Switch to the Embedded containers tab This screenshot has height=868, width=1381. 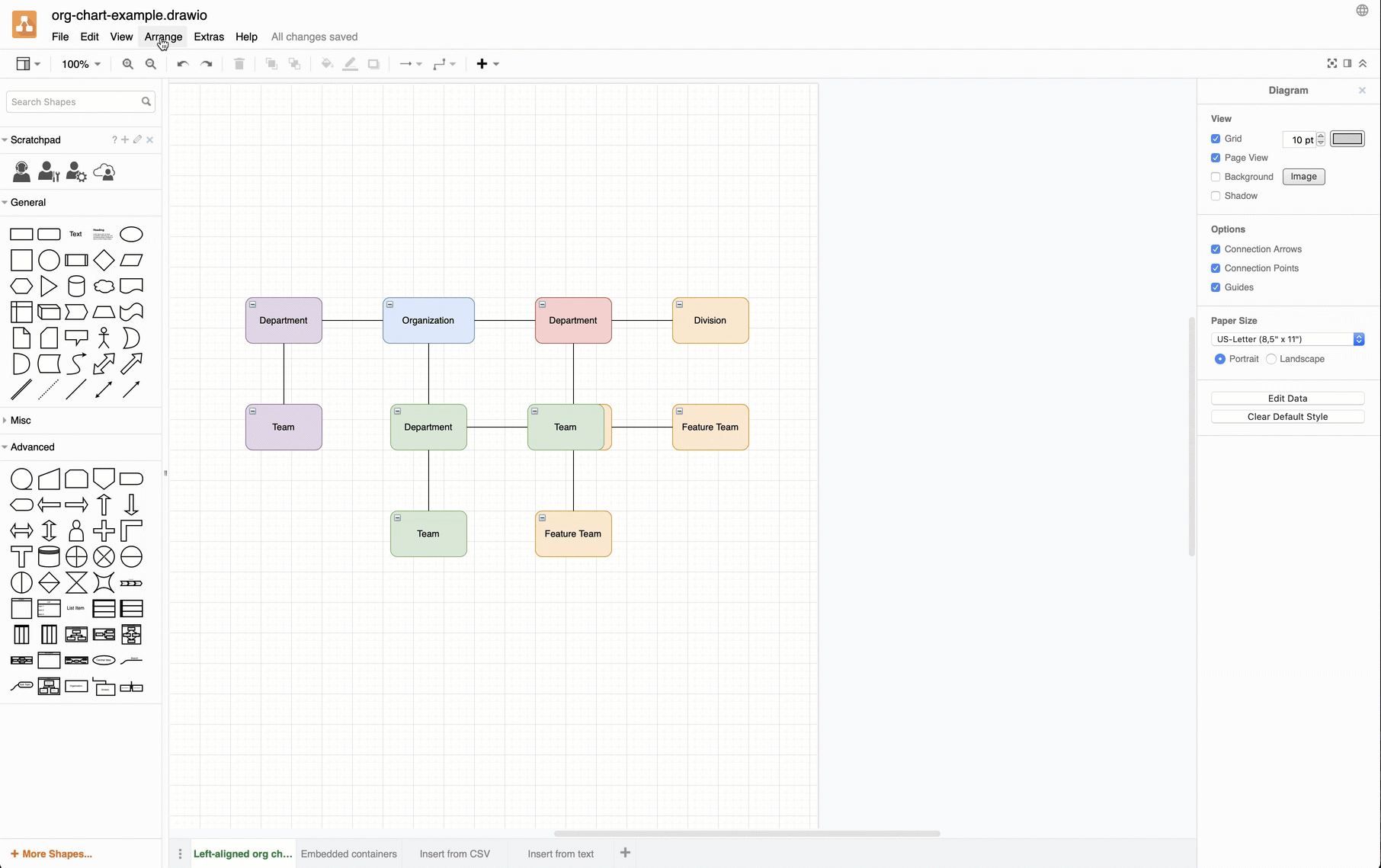(x=349, y=854)
